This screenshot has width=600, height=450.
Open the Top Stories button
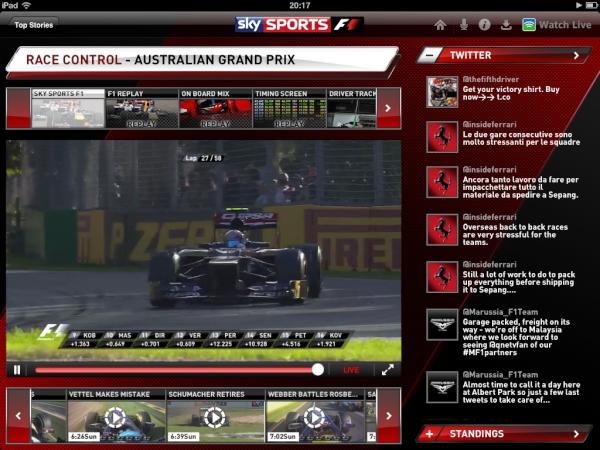tap(34, 24)
